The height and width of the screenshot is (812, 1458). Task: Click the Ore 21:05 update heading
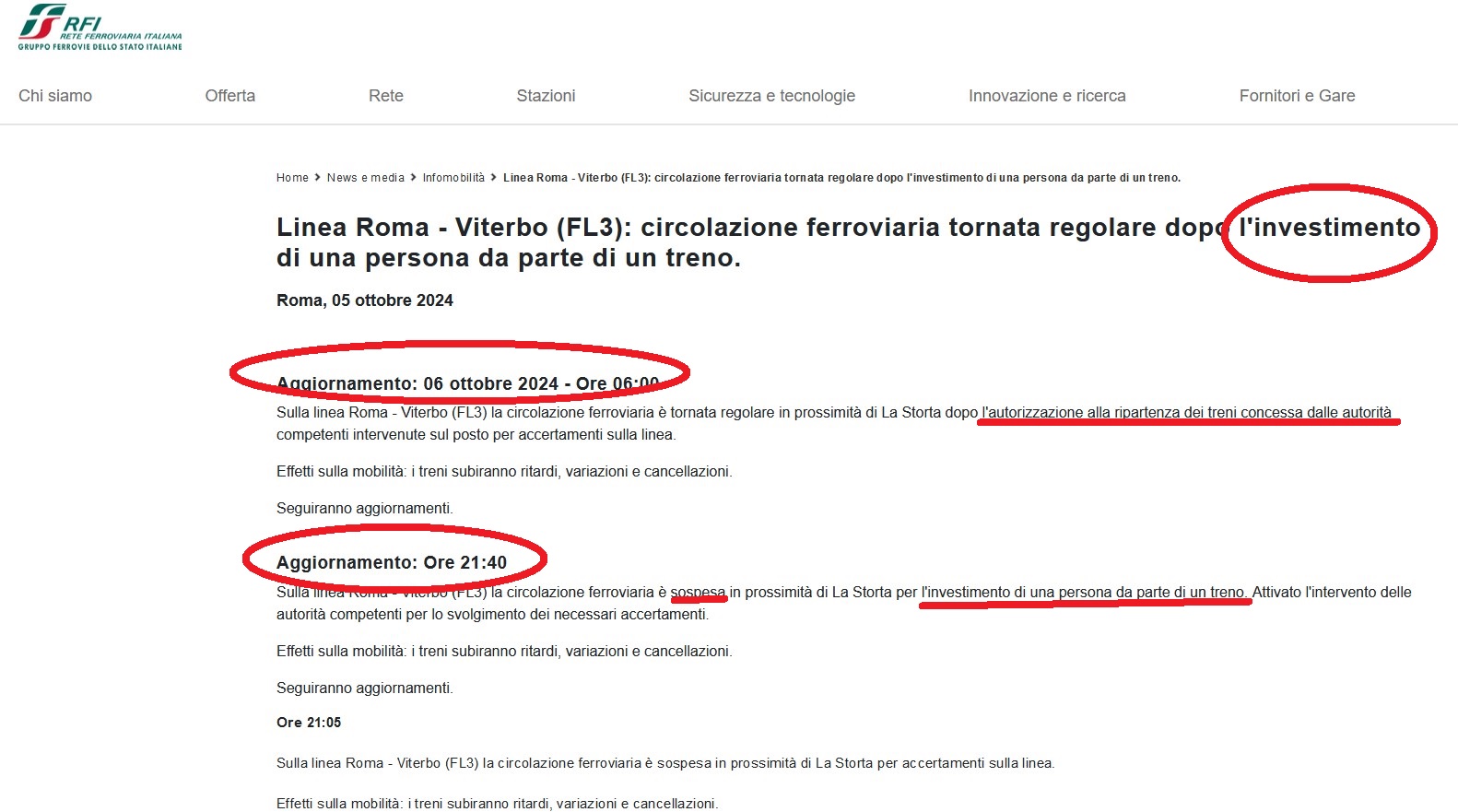(309, 723)
